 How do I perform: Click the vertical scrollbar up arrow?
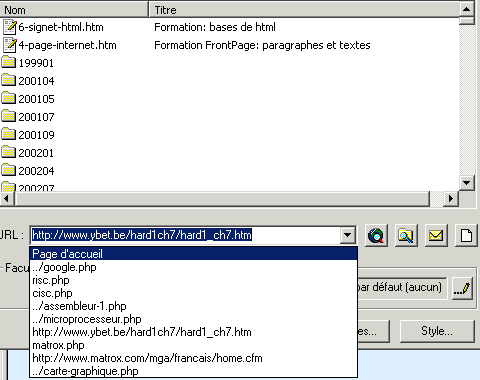point(466,9)
